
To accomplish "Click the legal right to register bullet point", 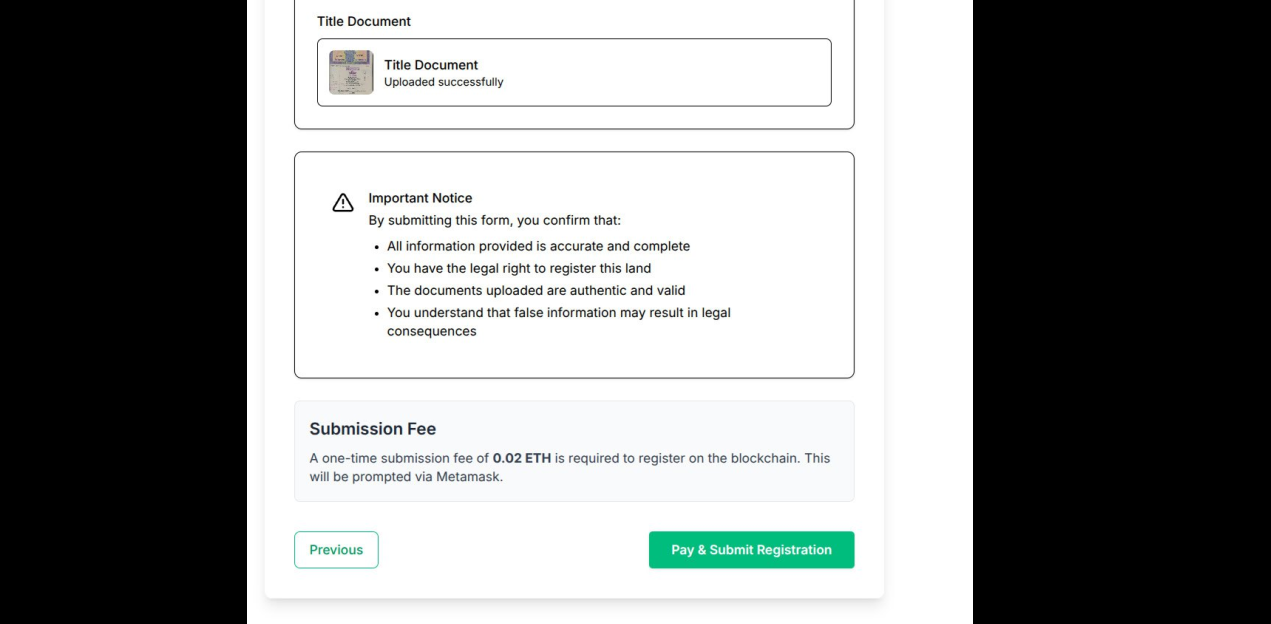I will [519, 268].
